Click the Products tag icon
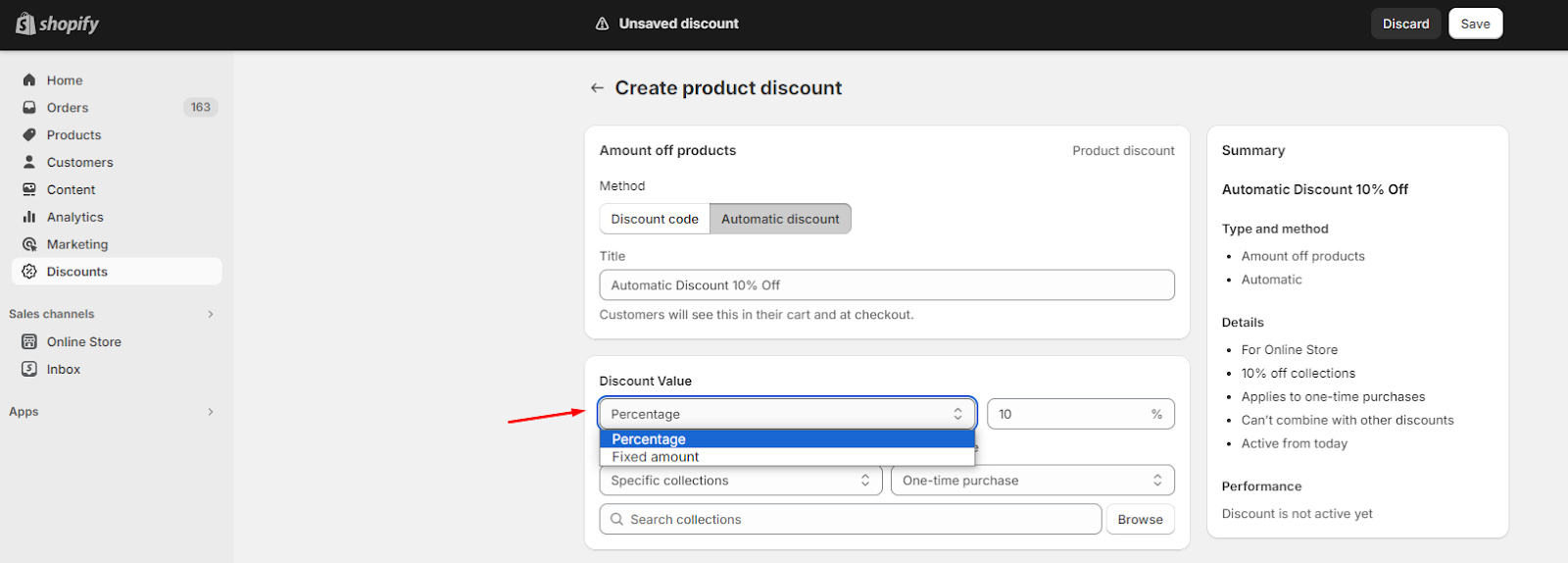Image resolution: width=1568 pixels, height=563 pixels. click(x=29, y=135)
